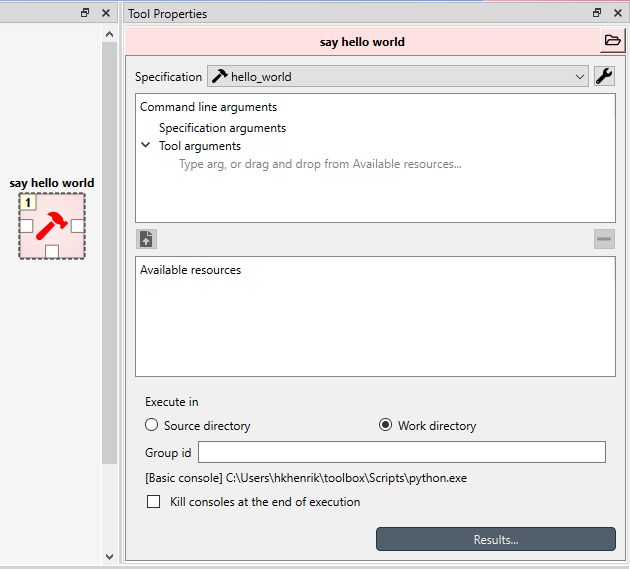Open the Specification dropdown showing hello_world

pos(398,76)
